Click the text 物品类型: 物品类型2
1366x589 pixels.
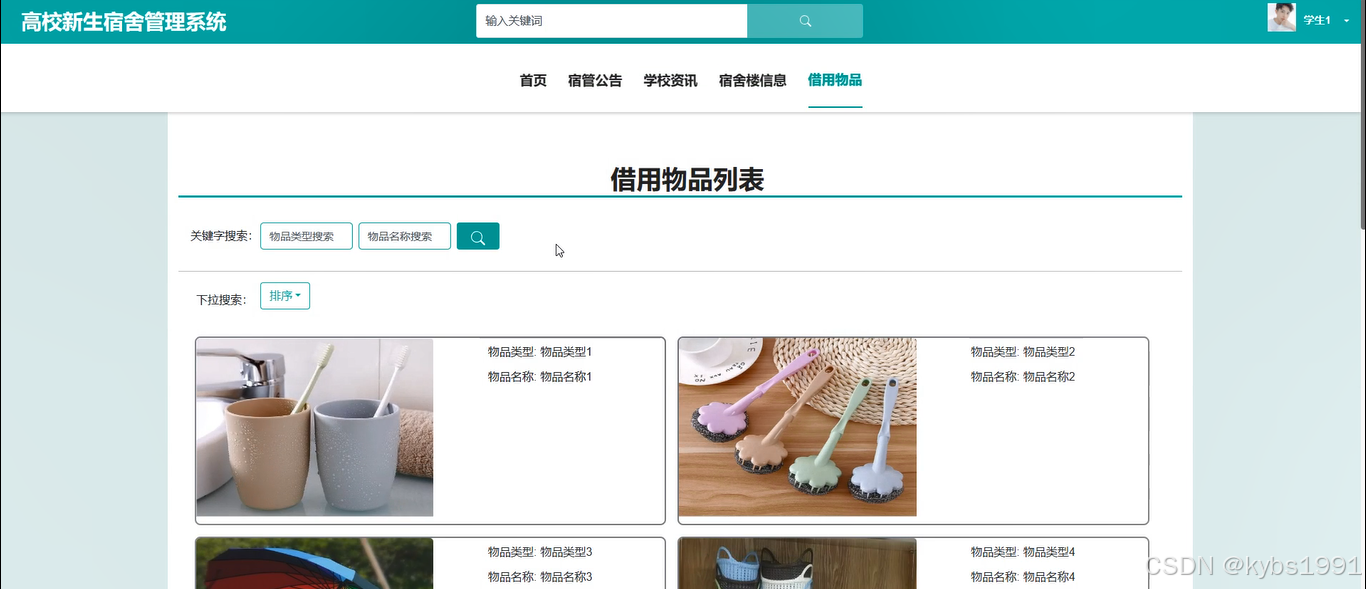coord(1023,352)
